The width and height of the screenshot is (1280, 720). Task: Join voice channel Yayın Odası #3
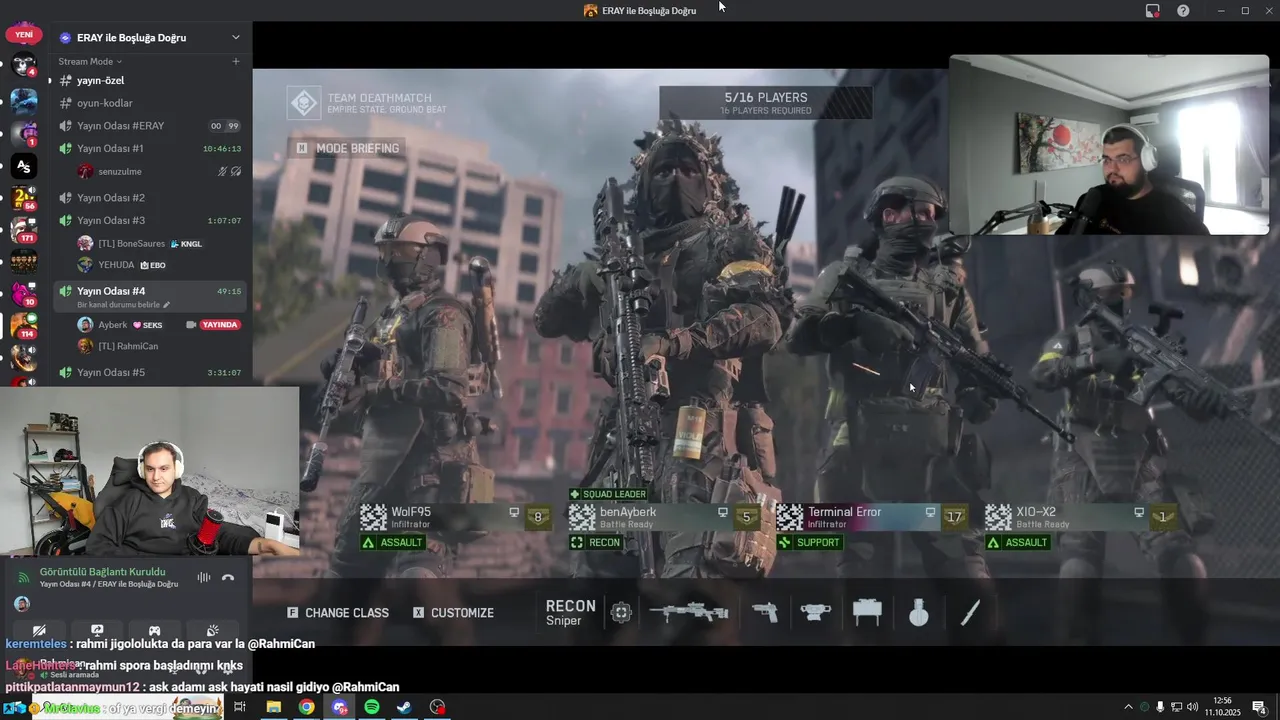click(150, 220)
